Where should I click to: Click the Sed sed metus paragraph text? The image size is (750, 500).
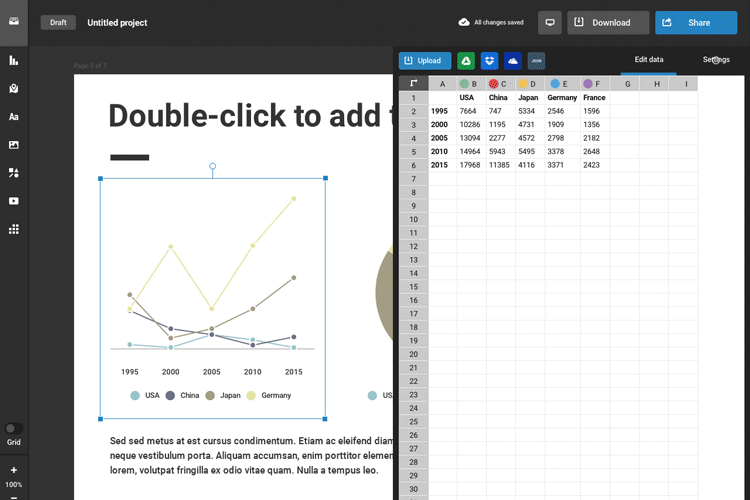[x=251, y=456]
